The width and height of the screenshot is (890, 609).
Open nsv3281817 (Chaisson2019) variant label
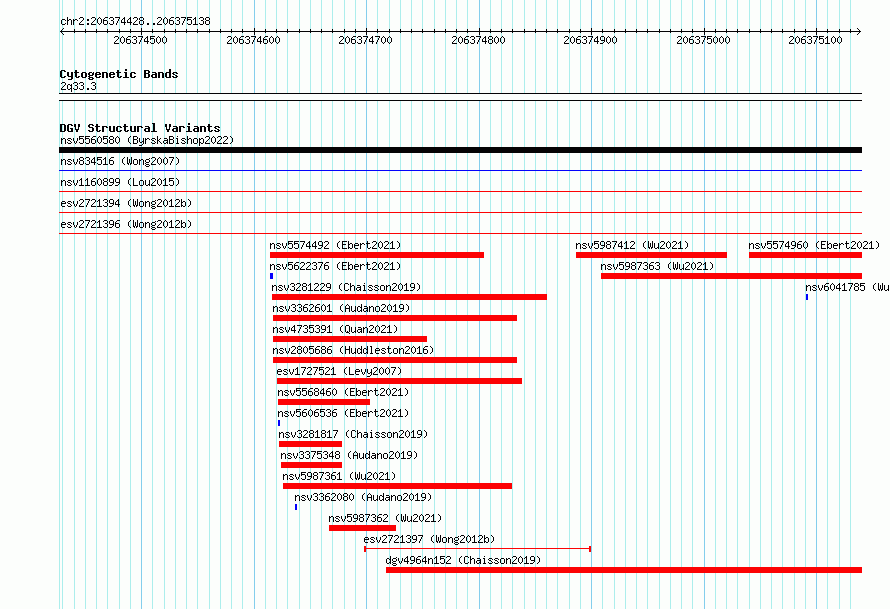coord(353,434)
